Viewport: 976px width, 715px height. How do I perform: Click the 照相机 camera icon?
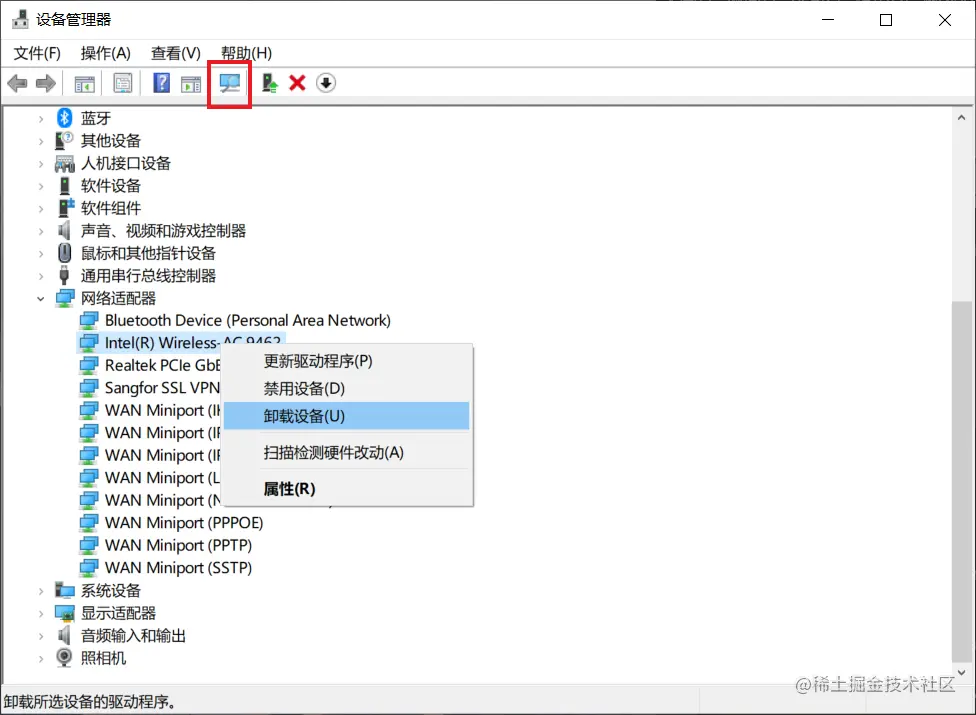tap(64, 657)
